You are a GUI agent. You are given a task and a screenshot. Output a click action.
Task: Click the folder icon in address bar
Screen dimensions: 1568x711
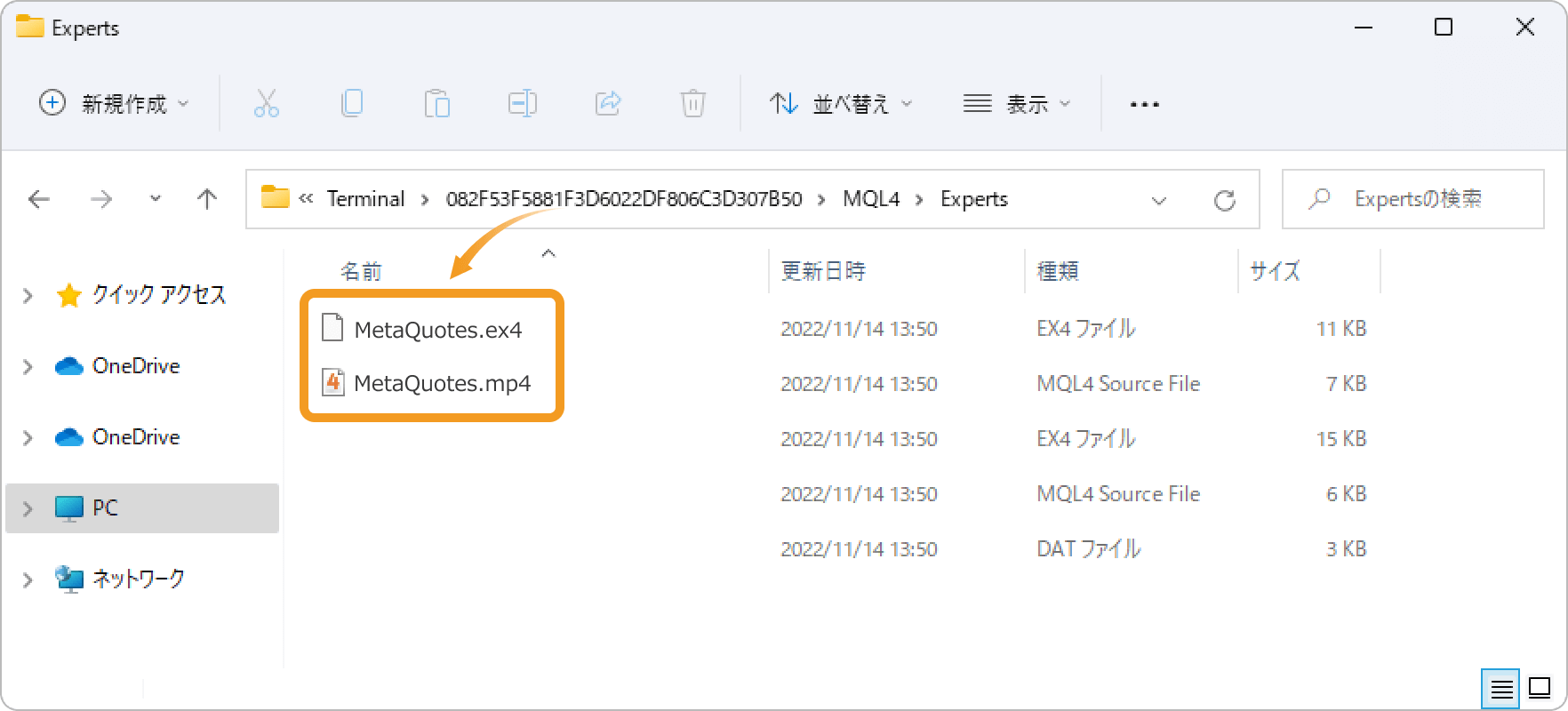pyautogui.click(x=276, y=197)
